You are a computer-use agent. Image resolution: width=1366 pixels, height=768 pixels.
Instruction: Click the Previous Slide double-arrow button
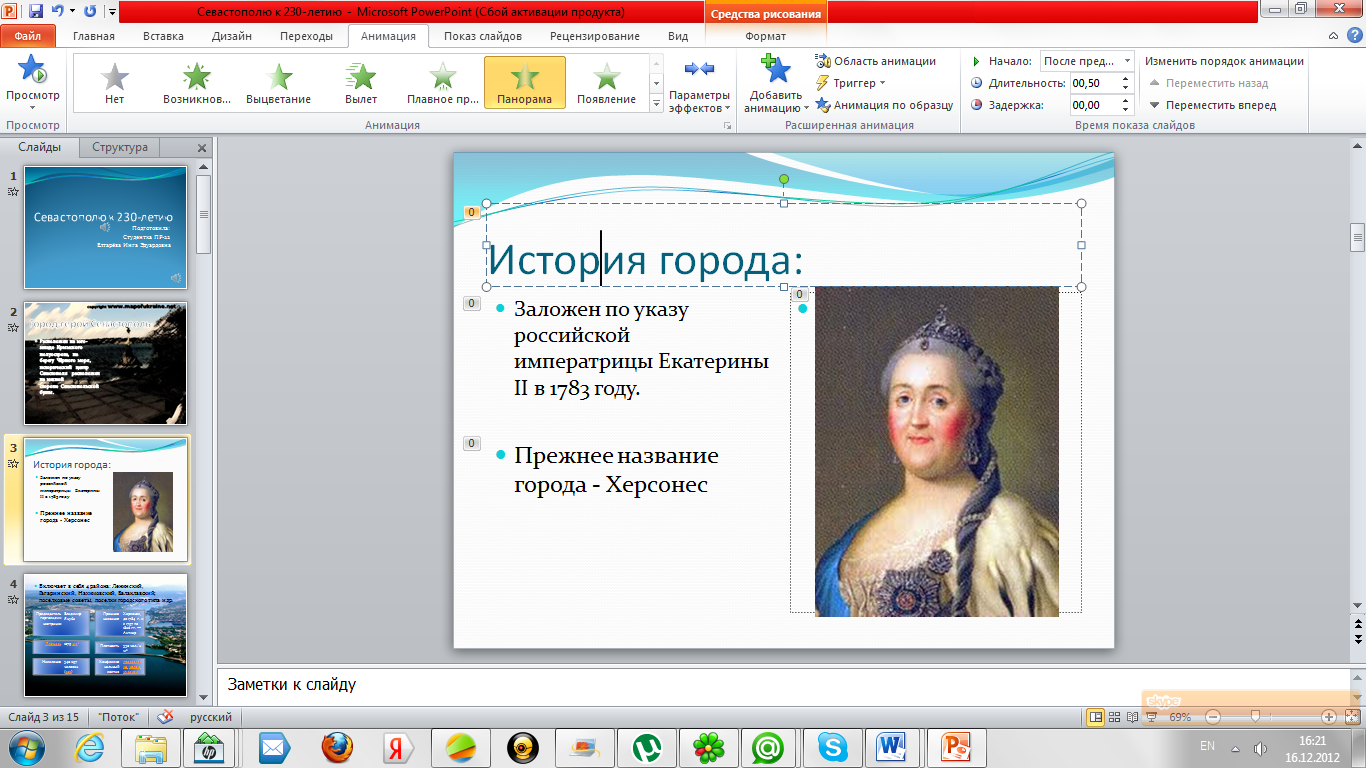1357,623
